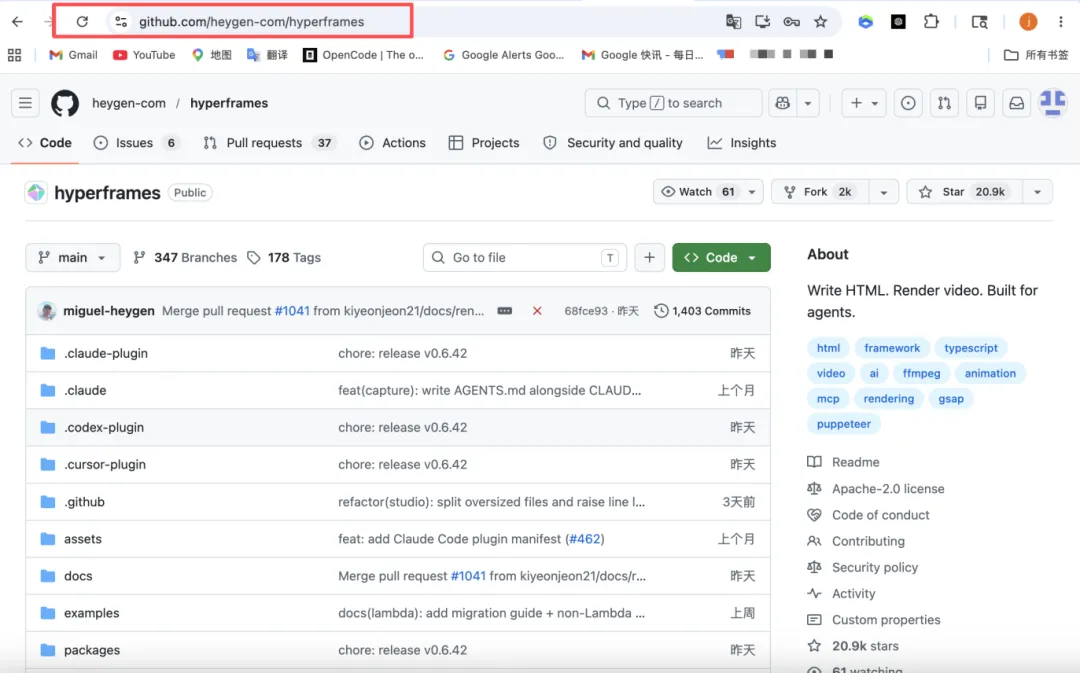Screen dimensions: 1080x673
Task: Expand the commit message ellipsis
Action: pyautogui.click(x=505, y=311)
